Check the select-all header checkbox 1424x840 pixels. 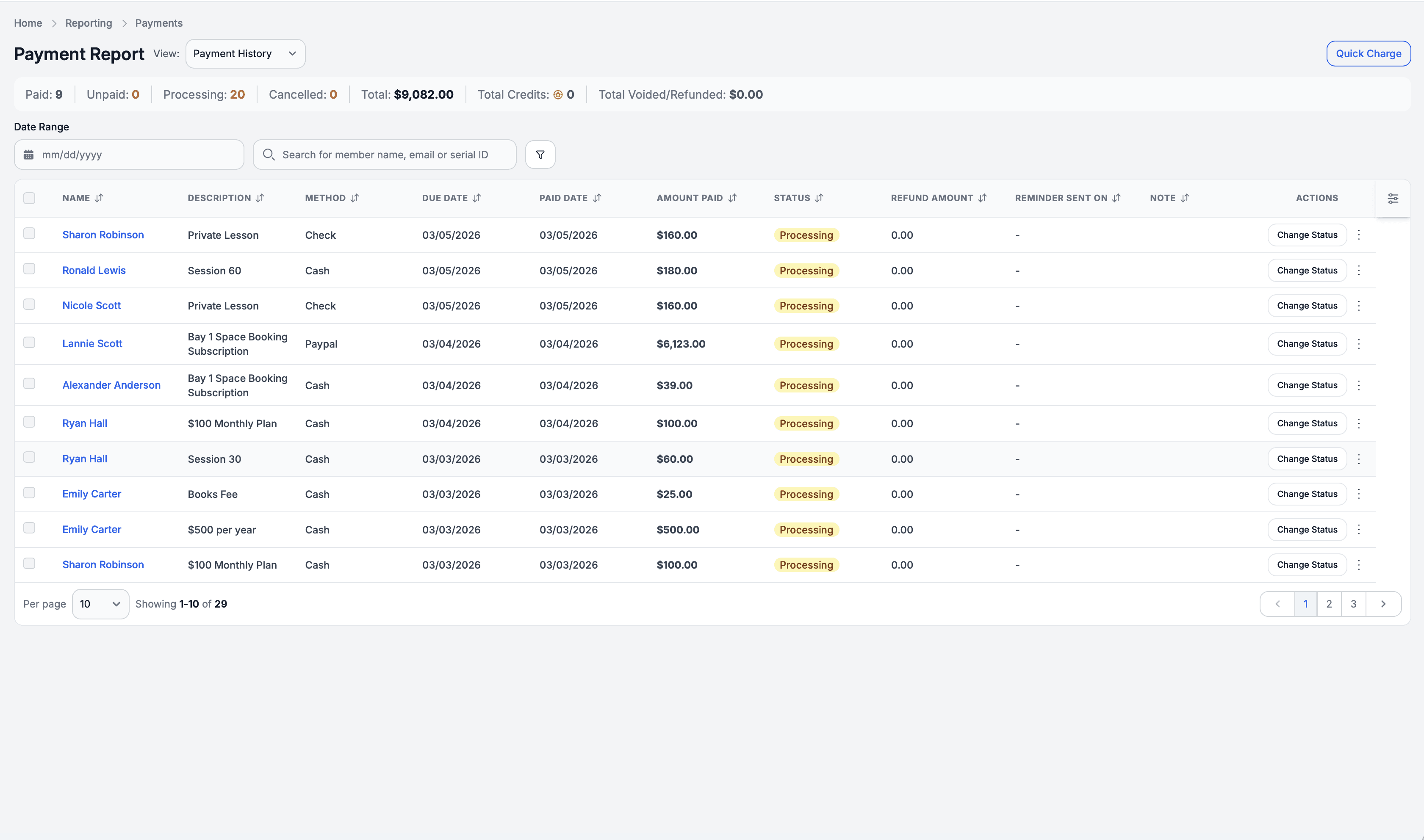(x=30, y=198)
